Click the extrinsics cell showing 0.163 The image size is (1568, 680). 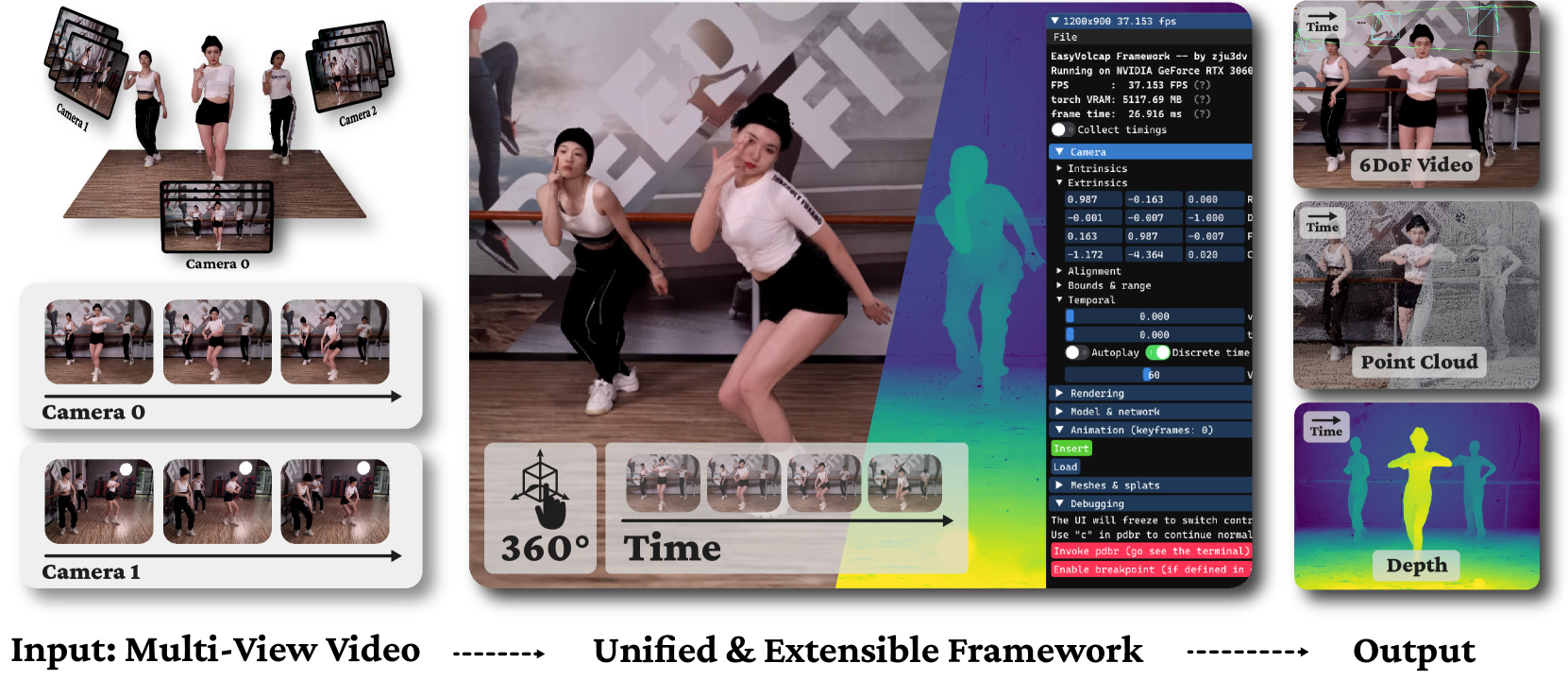coord(1093,236)
